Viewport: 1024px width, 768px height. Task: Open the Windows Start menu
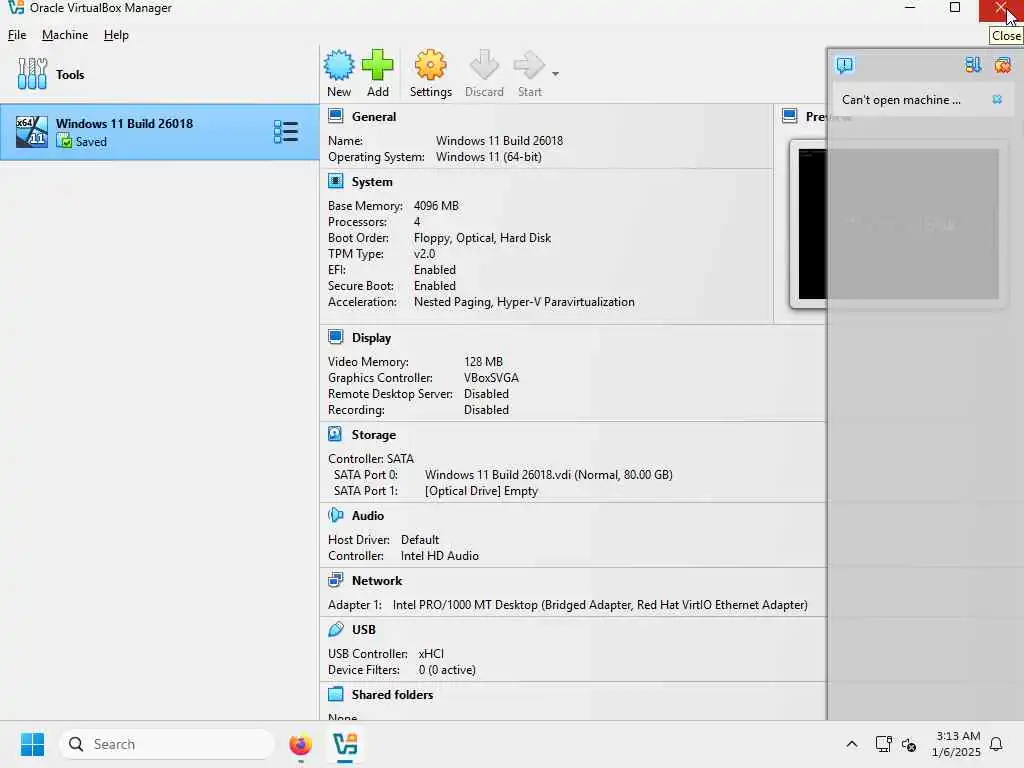click(32, 744)
